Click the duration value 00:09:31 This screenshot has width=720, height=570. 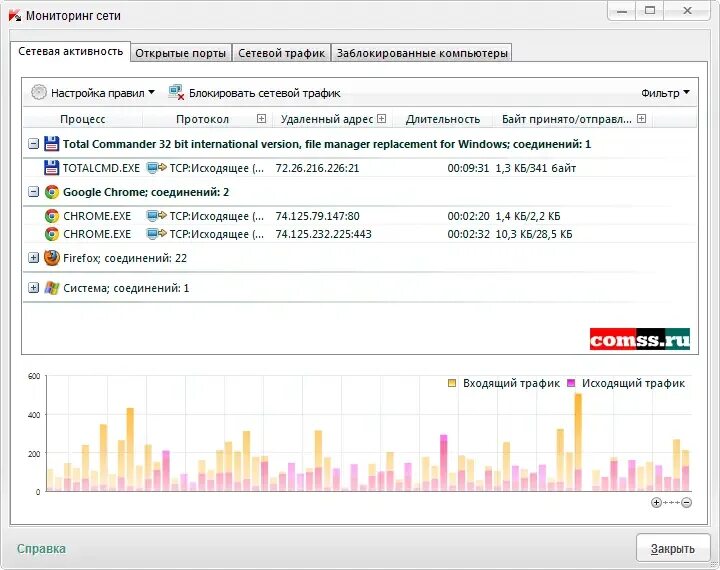coord(468,168)
